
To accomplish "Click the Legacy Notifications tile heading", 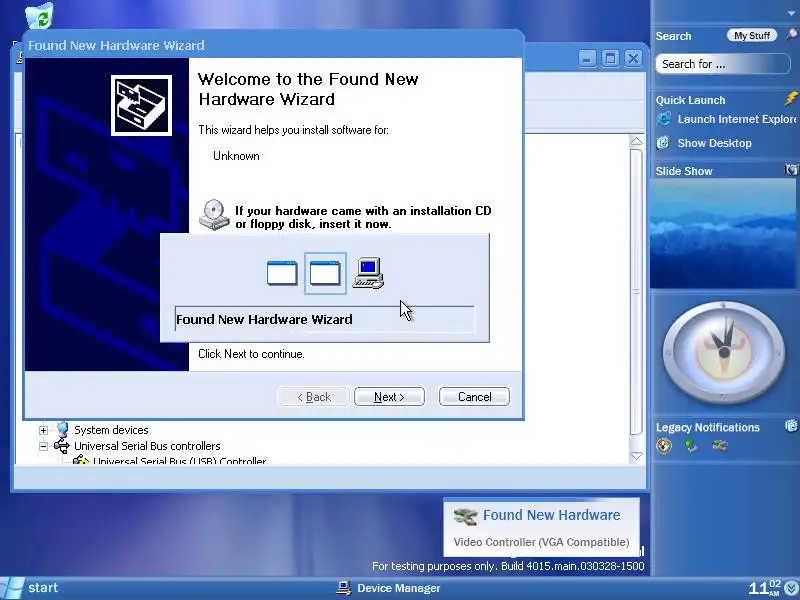I will pos(708,428).
